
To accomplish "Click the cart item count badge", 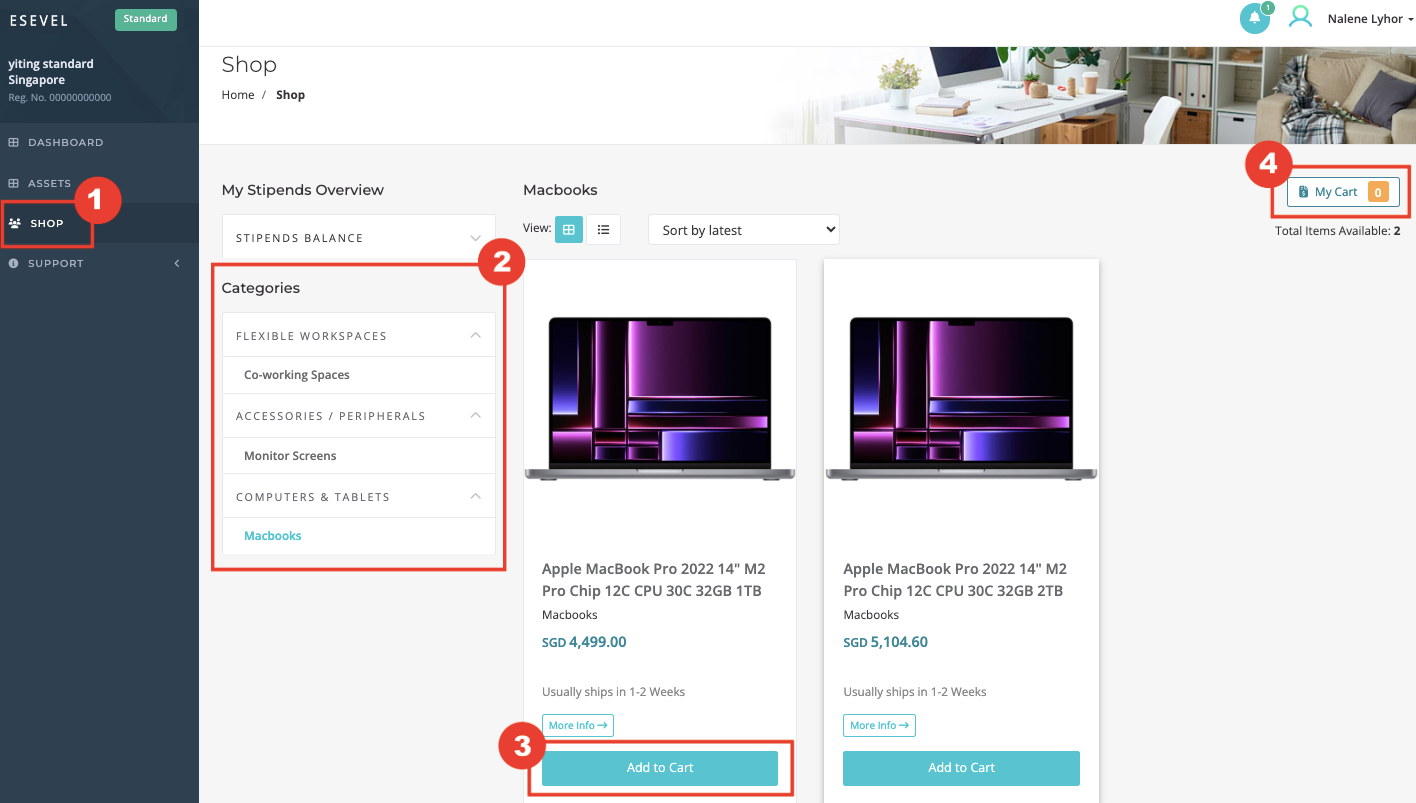I will click(1378, 192).
